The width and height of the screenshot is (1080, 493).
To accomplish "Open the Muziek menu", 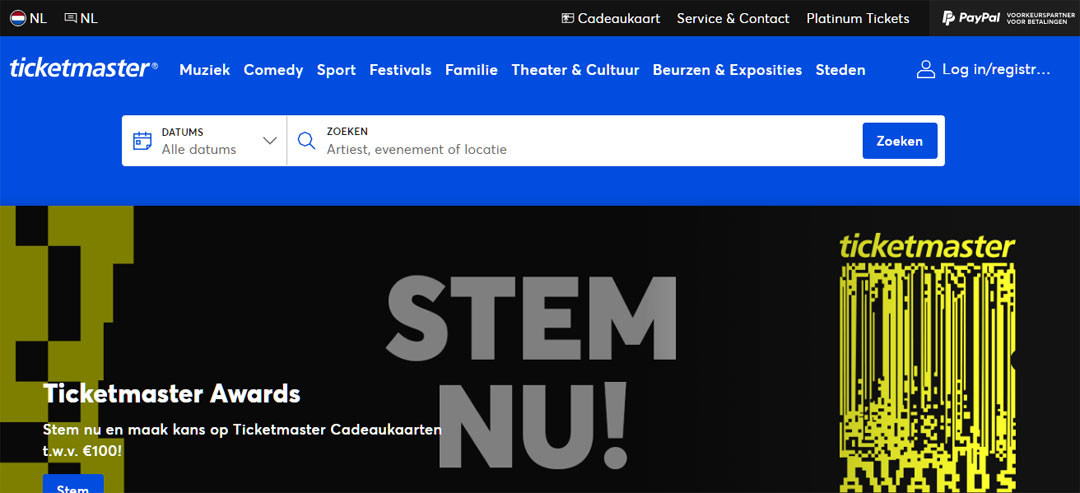I will click(x=205, y=70).
